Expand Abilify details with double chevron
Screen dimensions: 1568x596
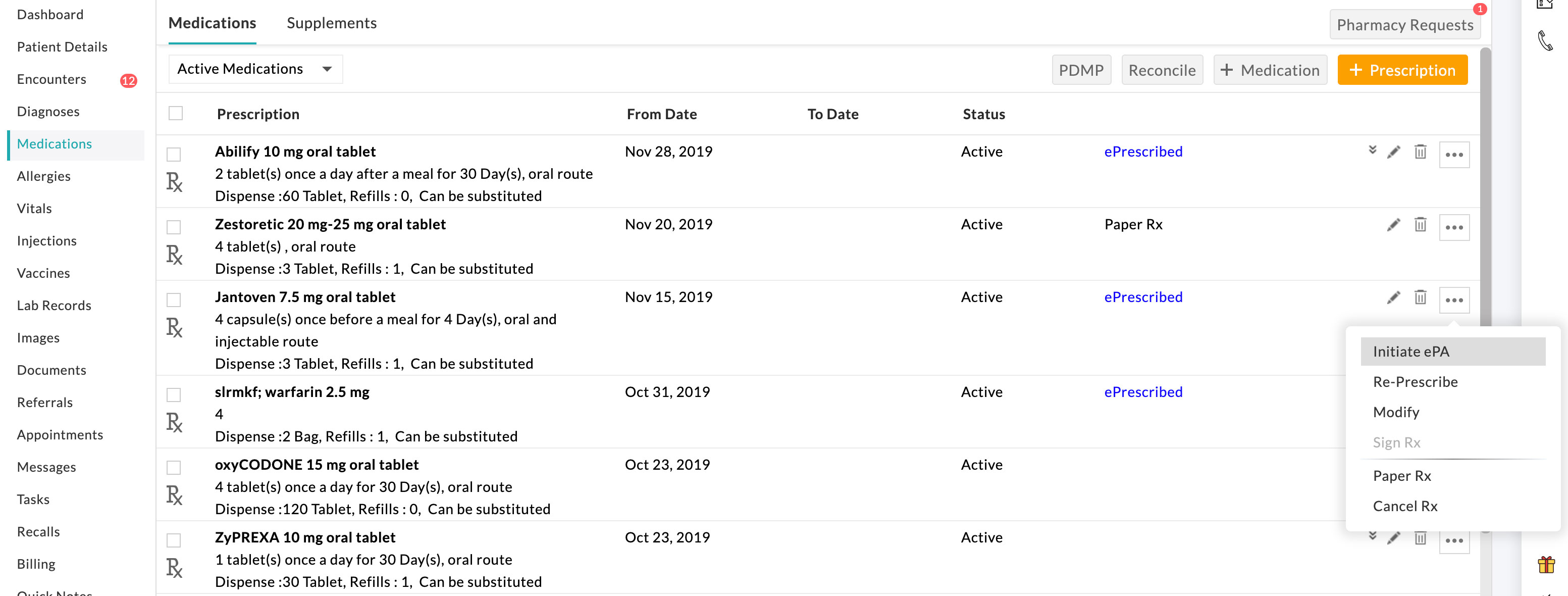click(1372, 151)
